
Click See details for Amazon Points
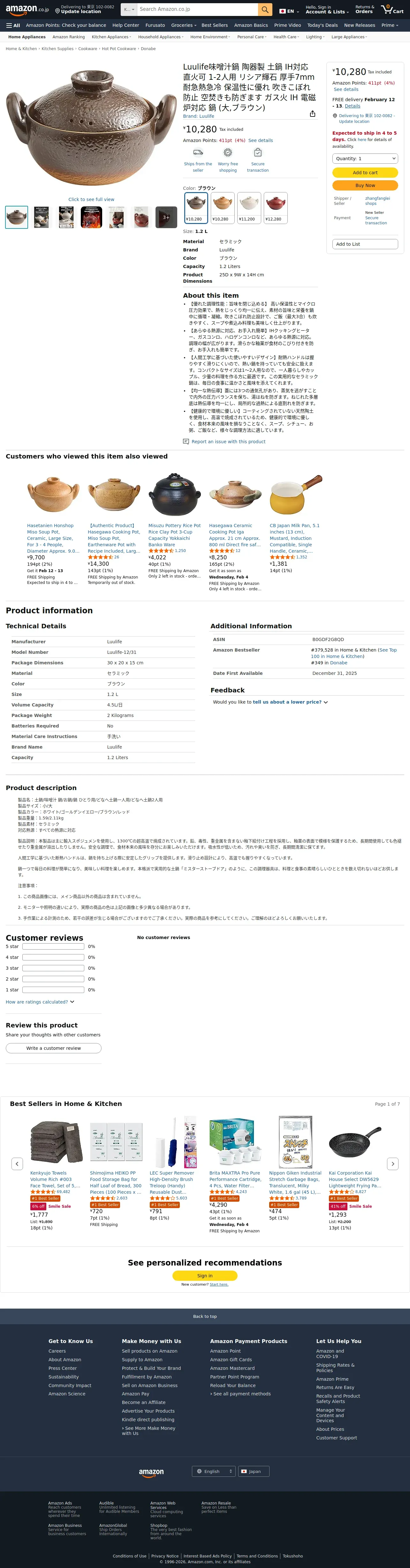coord(260,141)
